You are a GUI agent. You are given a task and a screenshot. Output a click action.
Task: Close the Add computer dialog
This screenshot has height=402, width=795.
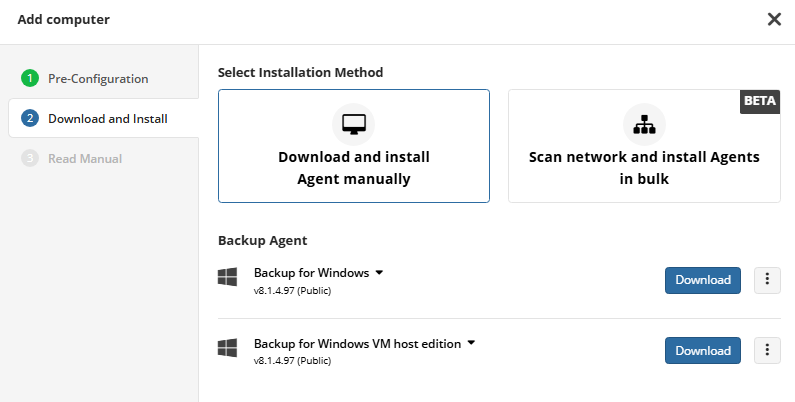point(774,19)
